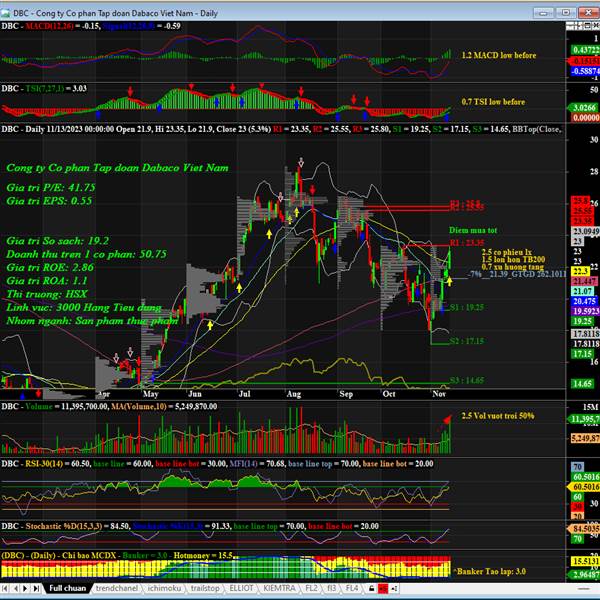Image resolution: width=600 pixels, height=600 pixels.
Task: Click the S2 : 17.15 support label
Action: click(x=467, y=341)
